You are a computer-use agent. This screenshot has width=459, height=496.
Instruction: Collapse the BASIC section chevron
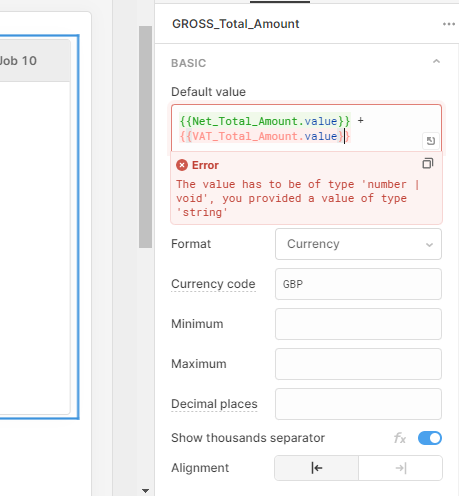[436, 62]
